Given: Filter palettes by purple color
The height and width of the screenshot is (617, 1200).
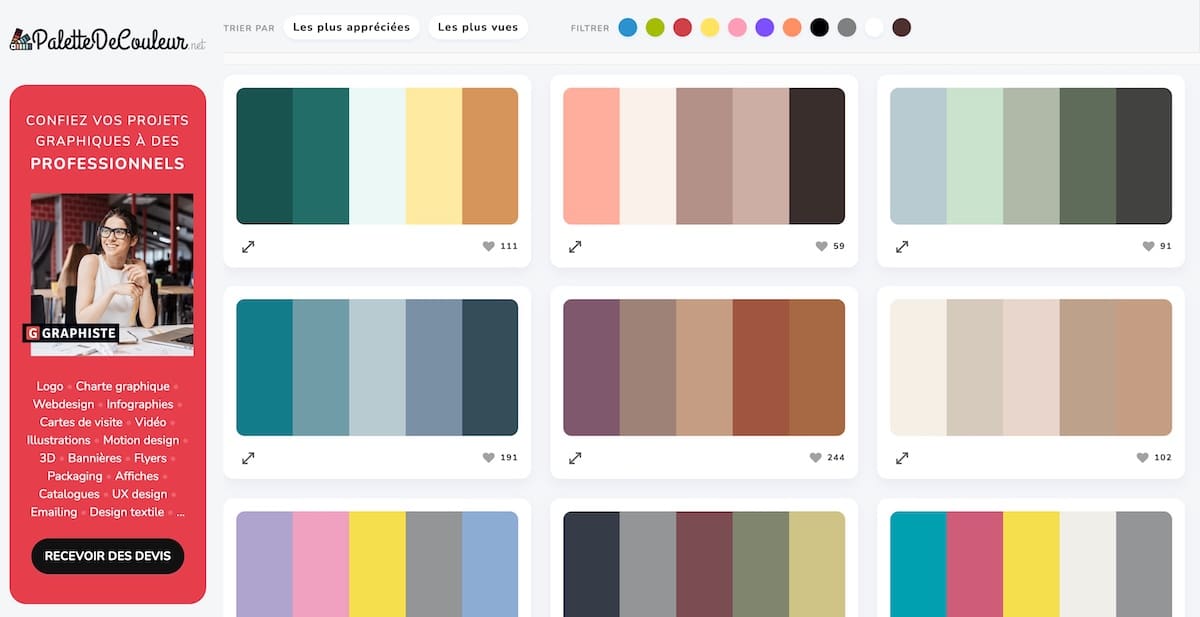Looking at the screenshot, I should click(765, 28).
